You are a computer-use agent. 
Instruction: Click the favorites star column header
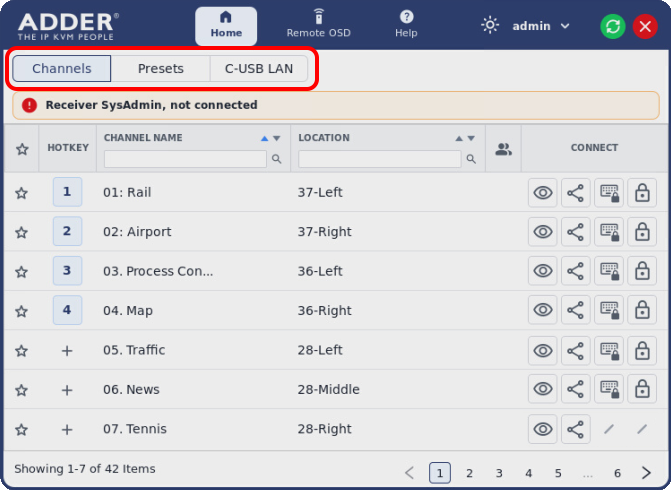pyautogui.click(x=22, y=149)
